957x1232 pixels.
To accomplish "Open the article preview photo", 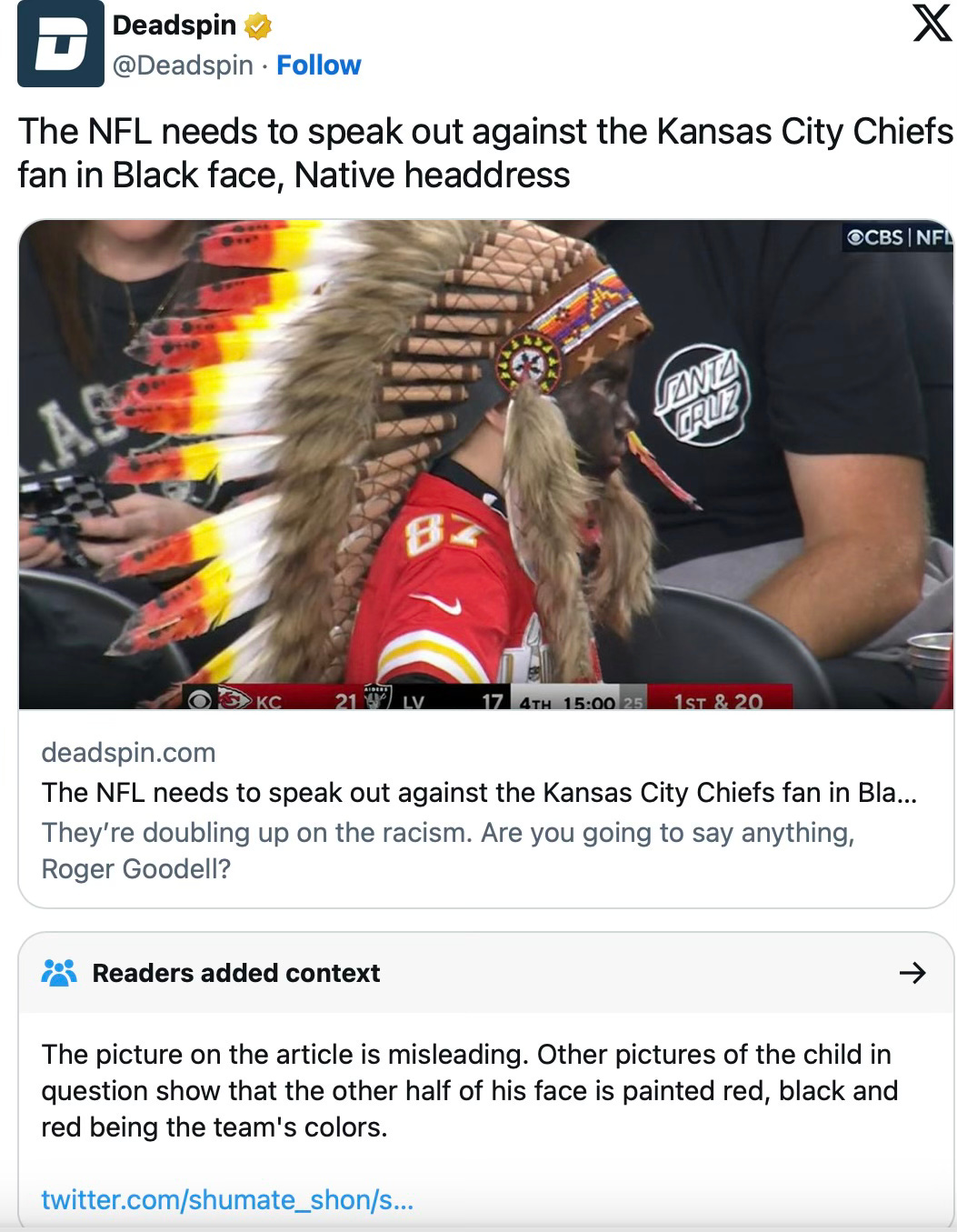I will tap(485, 465).
